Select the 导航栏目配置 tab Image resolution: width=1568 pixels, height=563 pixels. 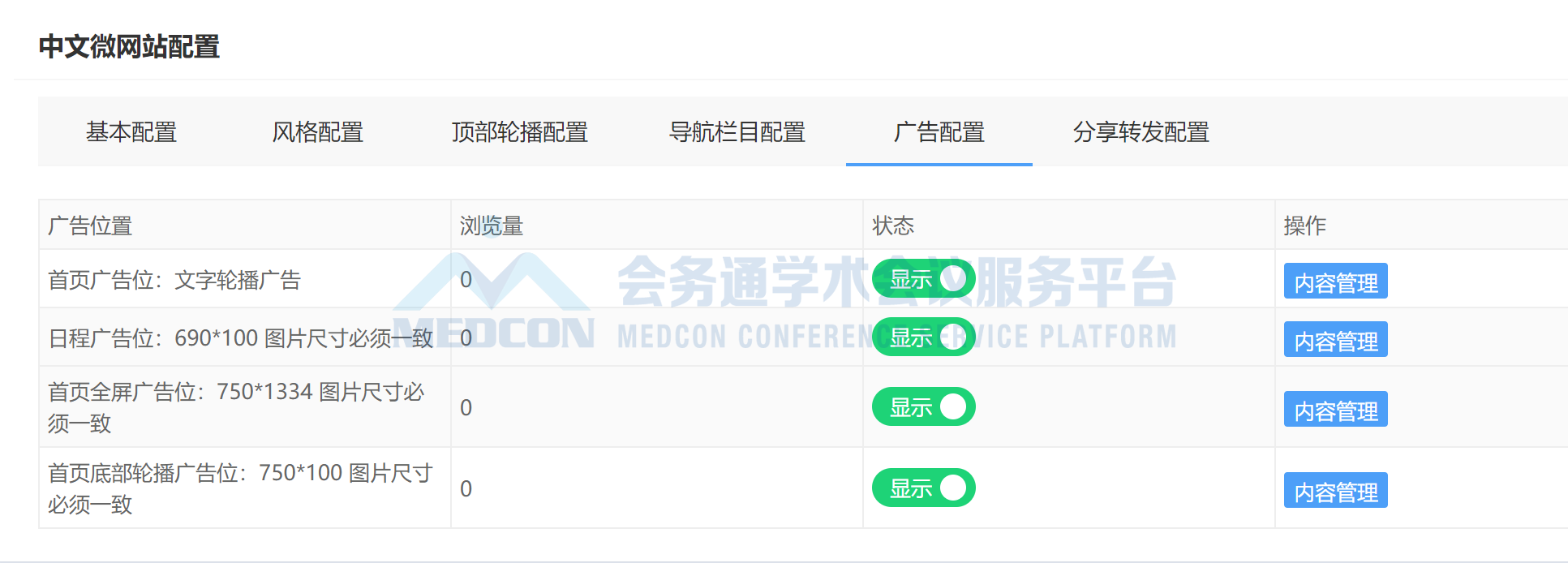tap(737, 131)
